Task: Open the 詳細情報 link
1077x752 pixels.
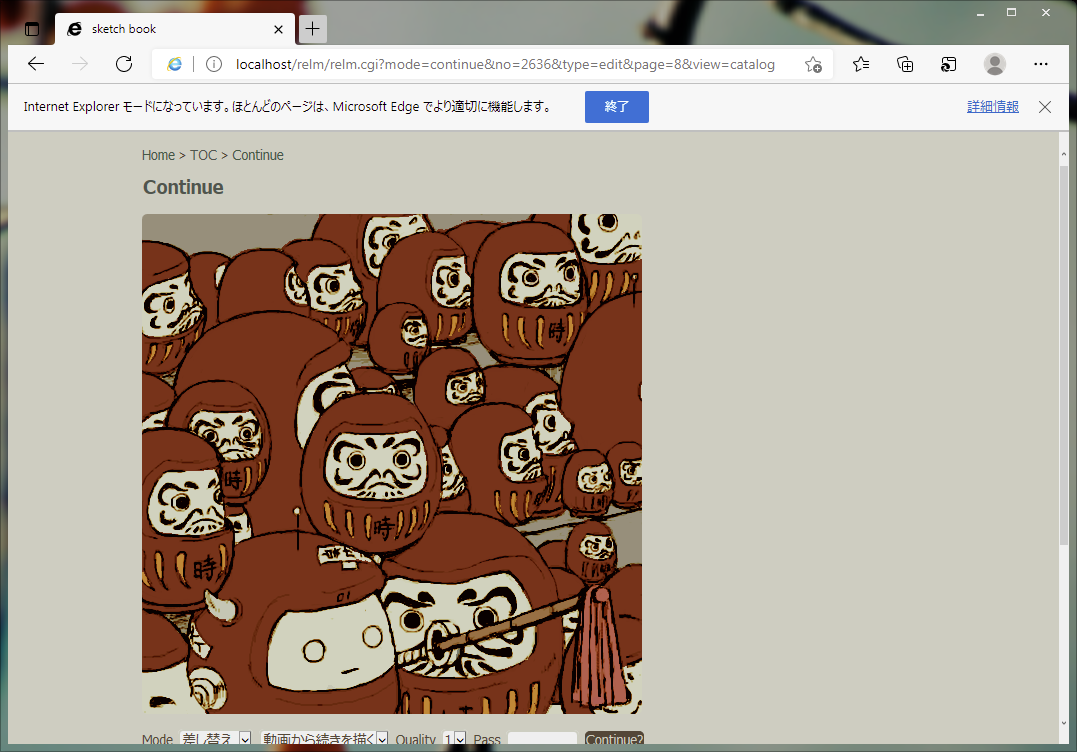Action: click(993, 107)
